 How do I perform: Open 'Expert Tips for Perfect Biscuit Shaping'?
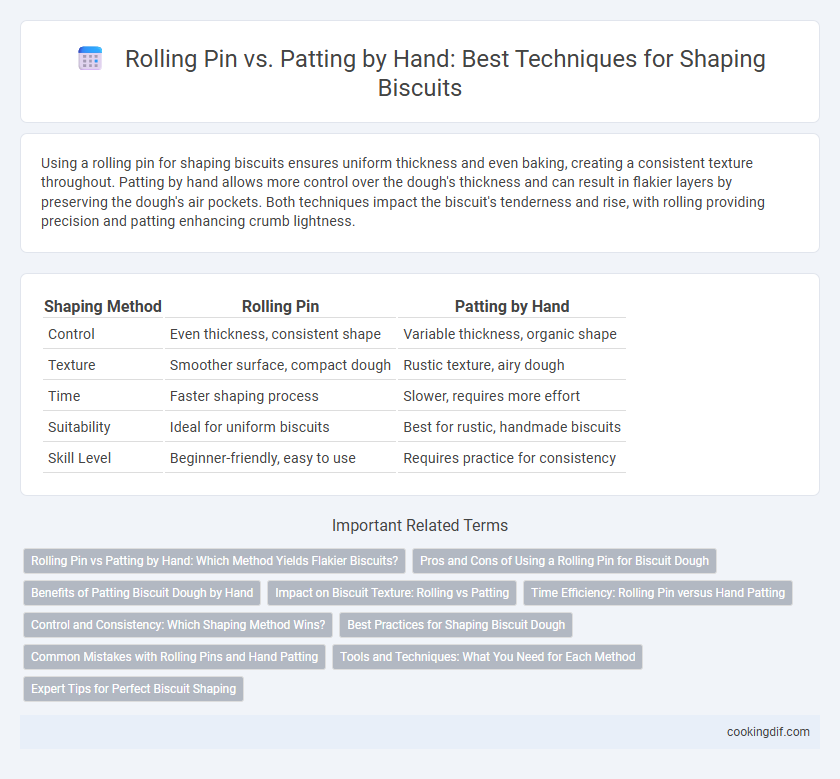133,689
